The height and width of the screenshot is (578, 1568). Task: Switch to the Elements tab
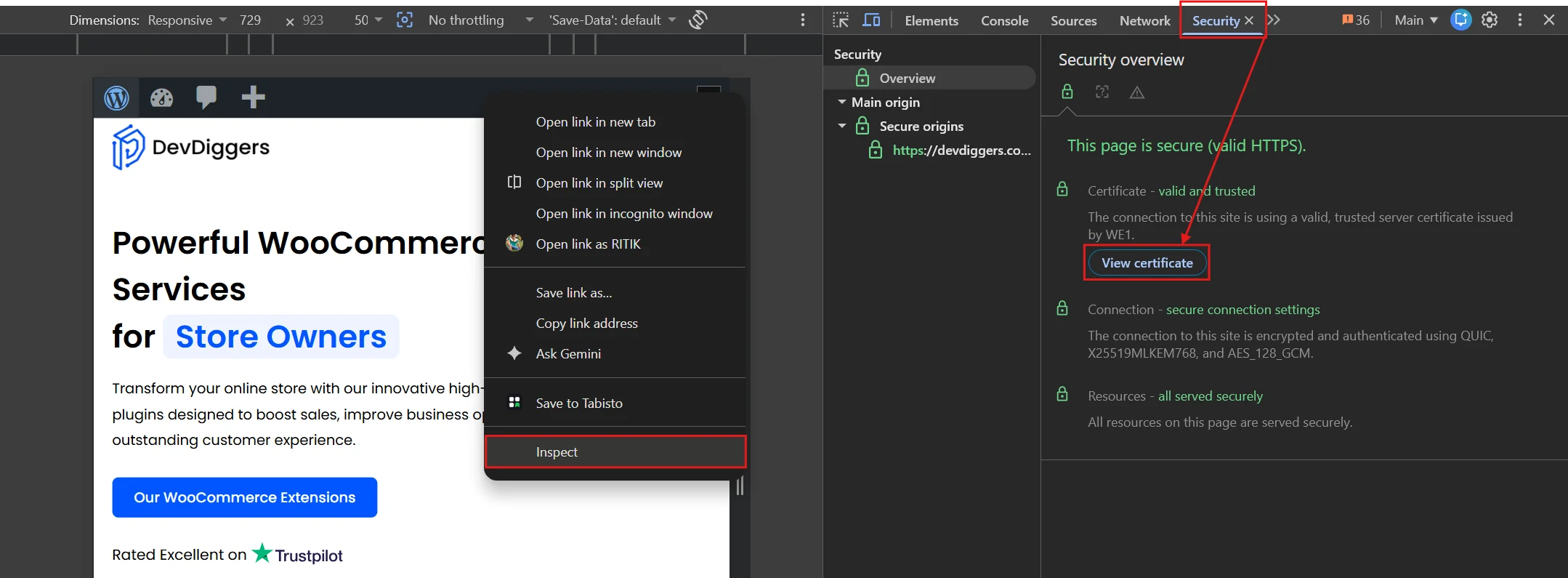pos(931,21)
